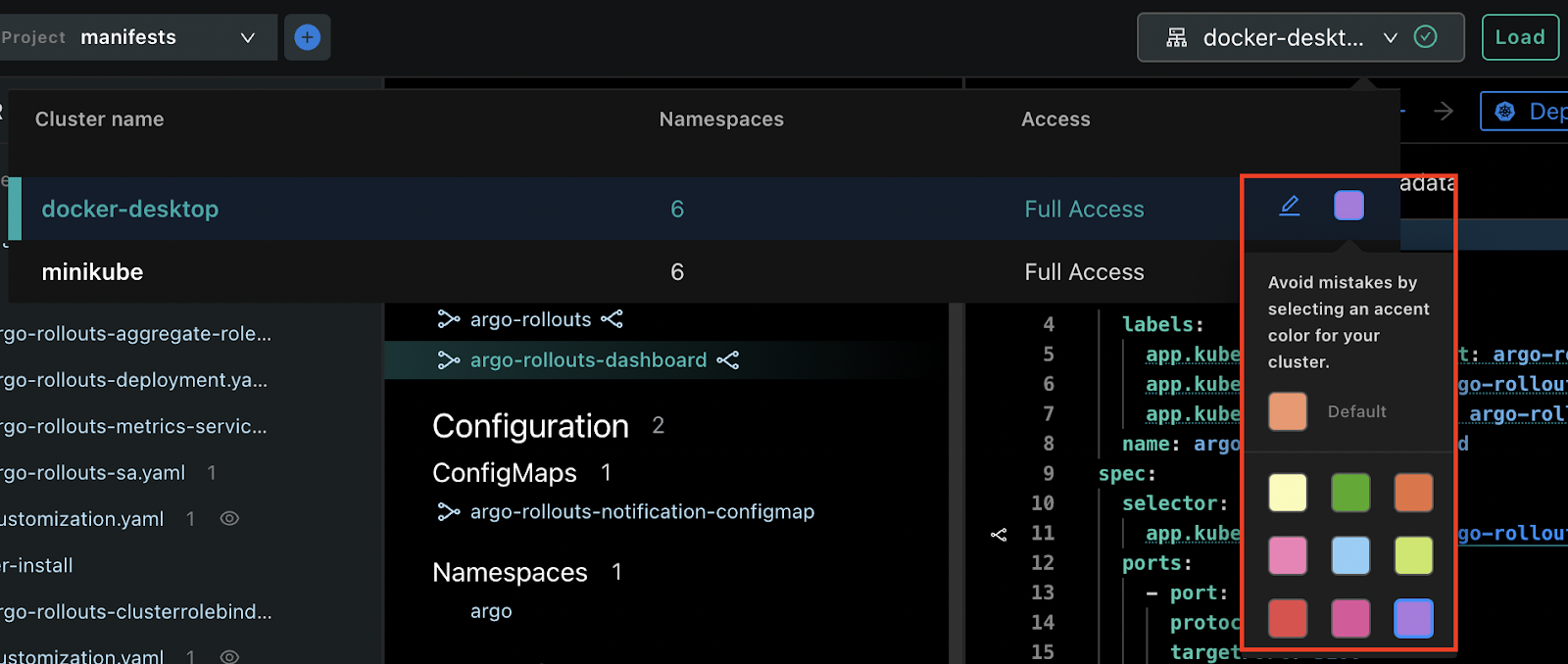Choose the light yellow accent color
Screen dimensions: 1568x664
click(1288, 493)
